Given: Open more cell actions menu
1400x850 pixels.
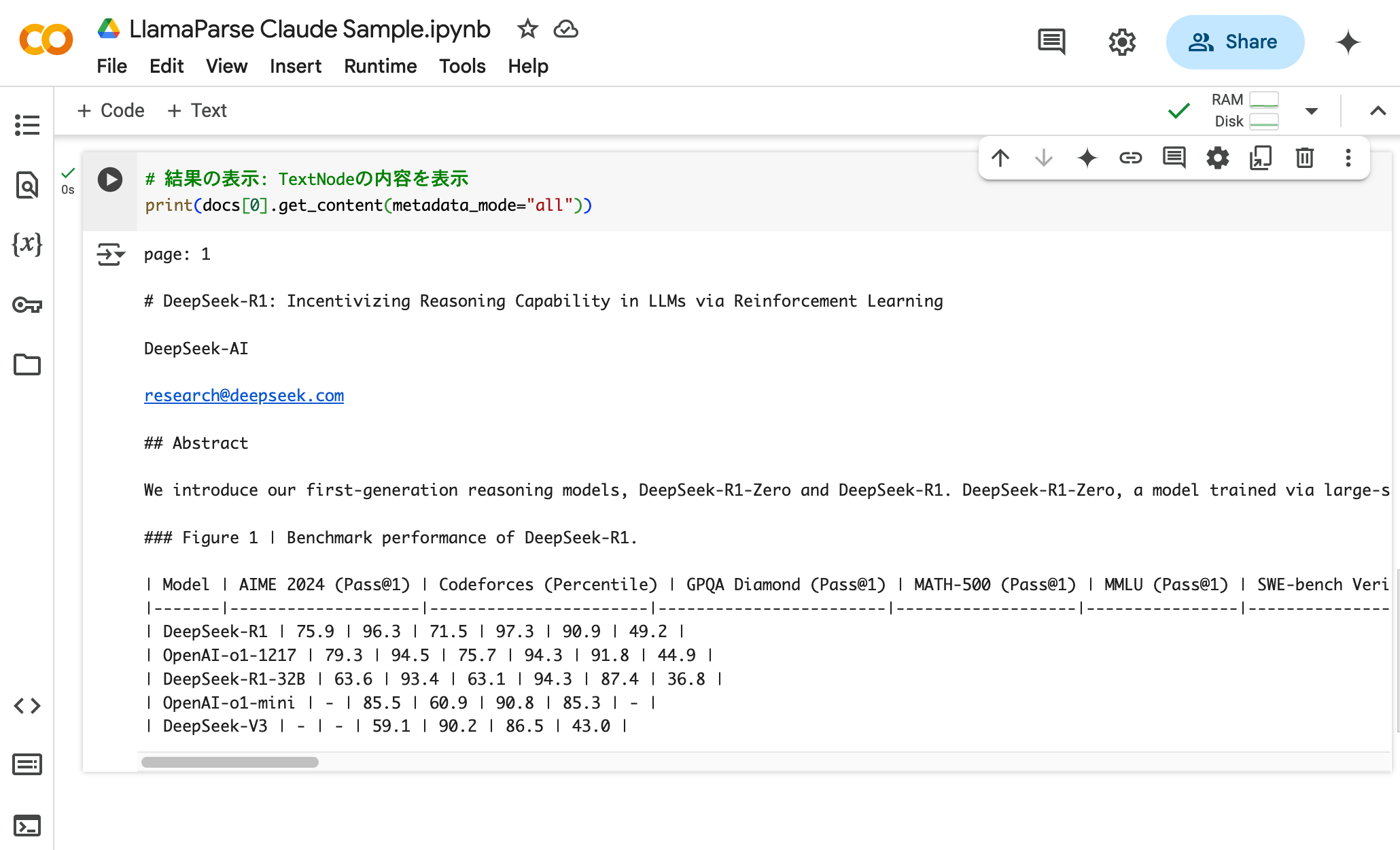Looking at the screenshot, I should tap(1348, 158).
